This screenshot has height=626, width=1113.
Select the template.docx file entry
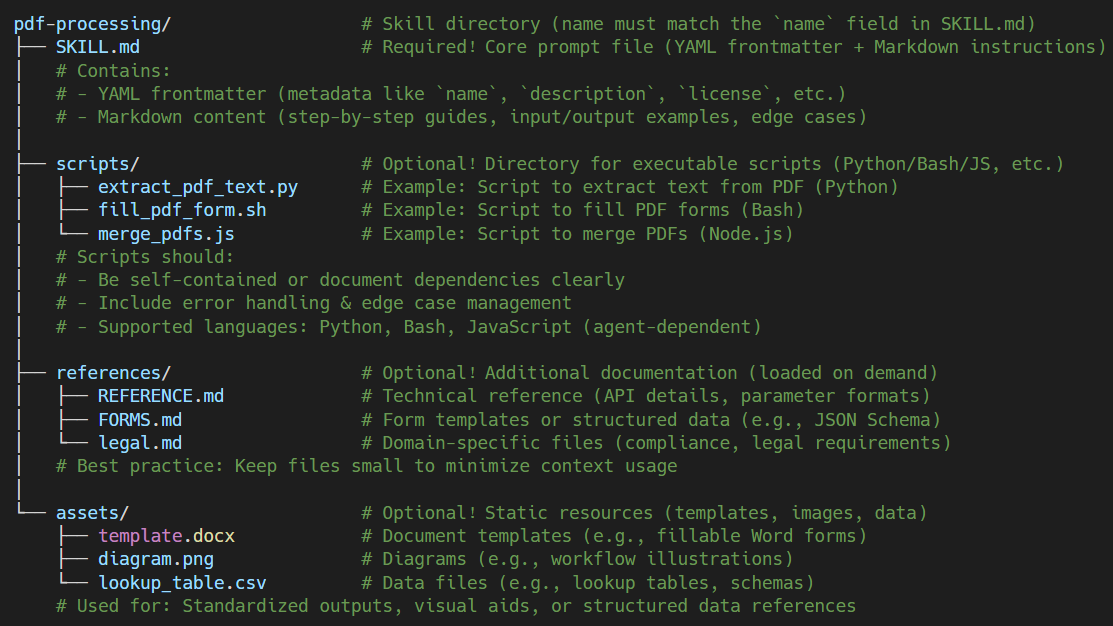[166, 536]
